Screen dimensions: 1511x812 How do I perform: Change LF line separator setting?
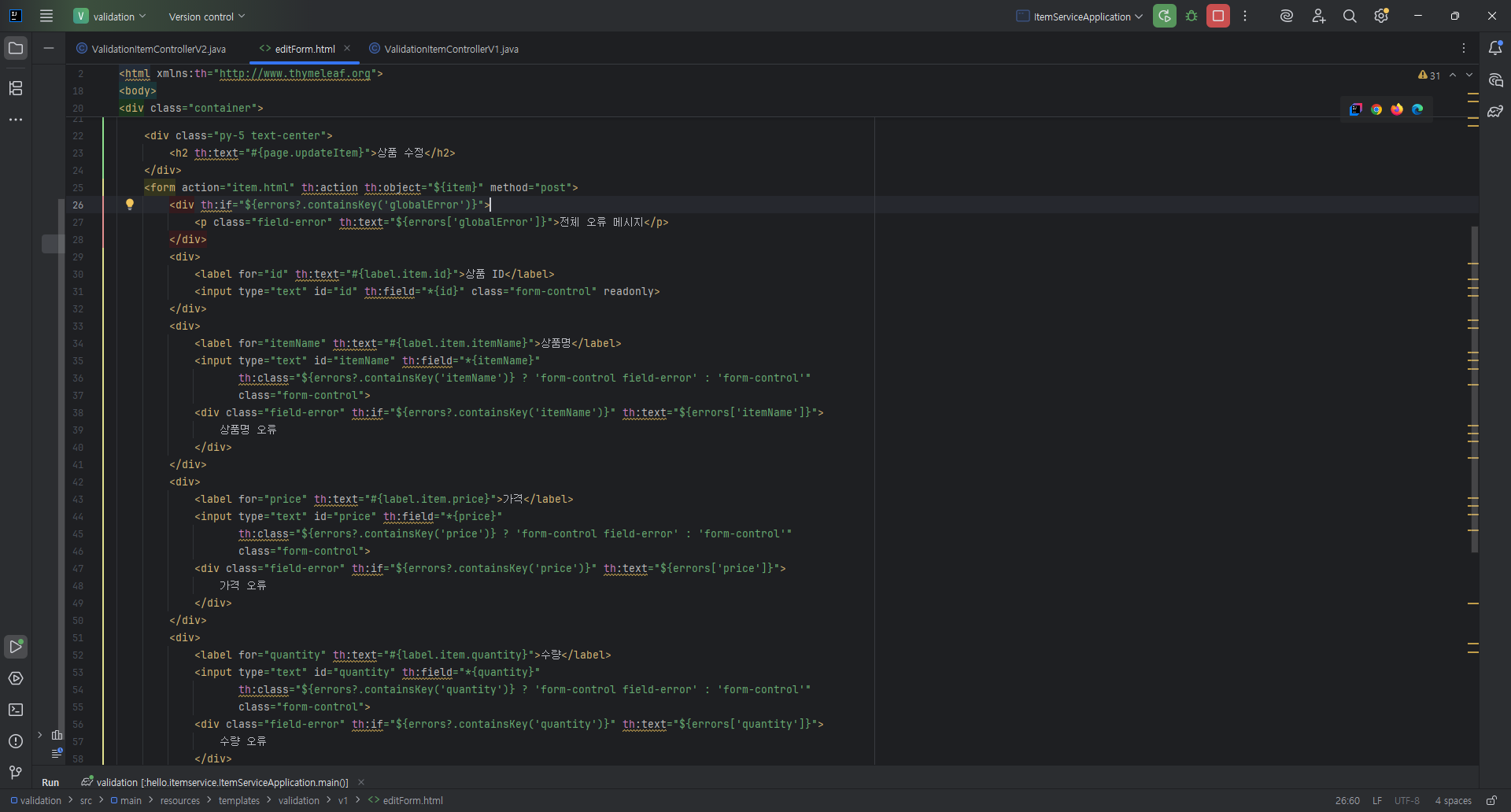coord(1377,800)
